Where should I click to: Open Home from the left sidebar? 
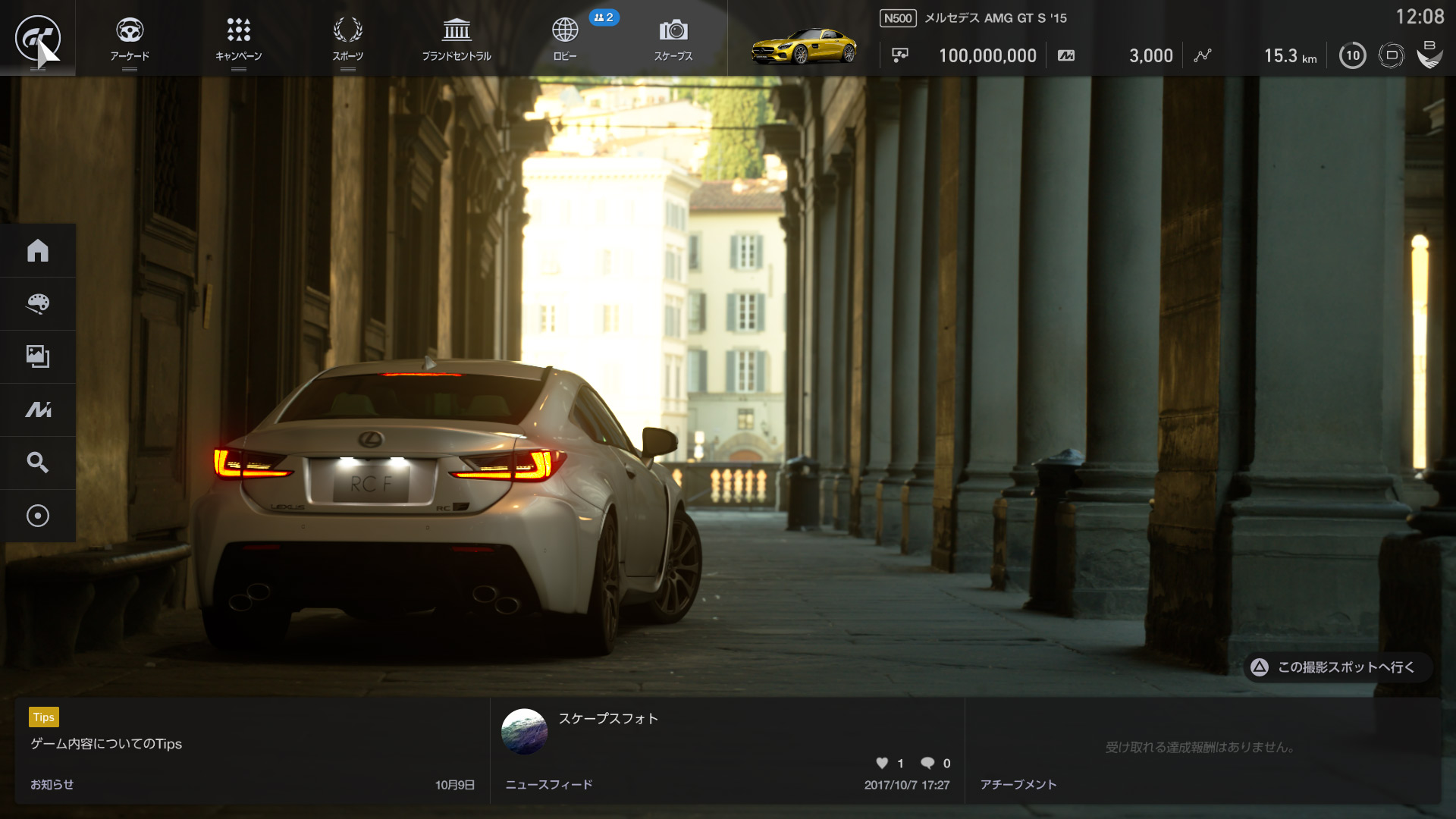coord(38,250)
